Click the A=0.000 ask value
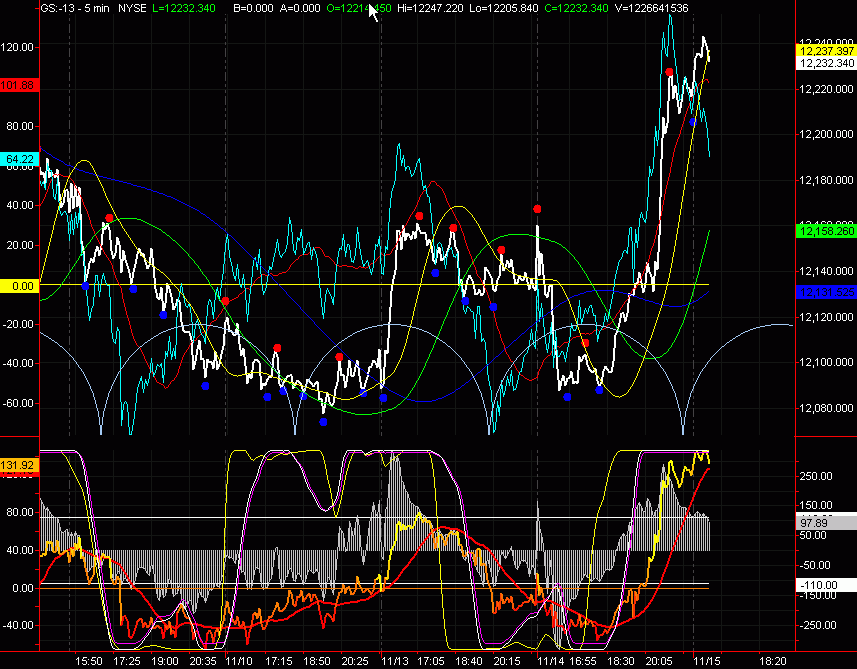 pyautogui.click(x=301, y=8)
